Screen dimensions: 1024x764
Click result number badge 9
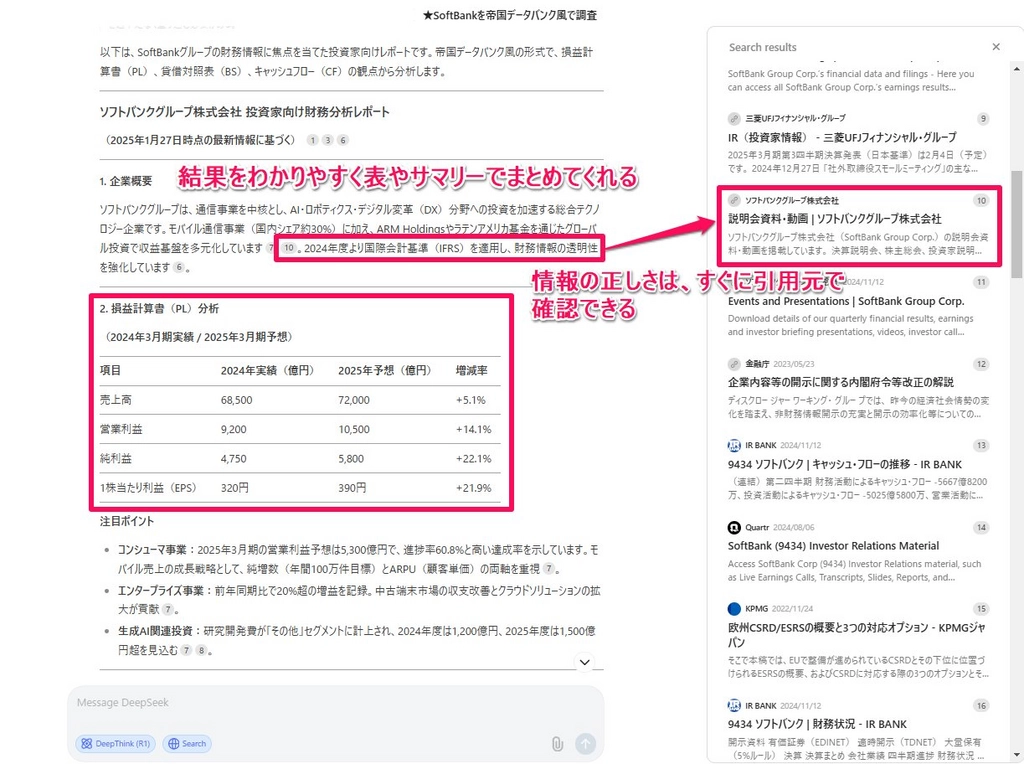[x=983, y=119]
